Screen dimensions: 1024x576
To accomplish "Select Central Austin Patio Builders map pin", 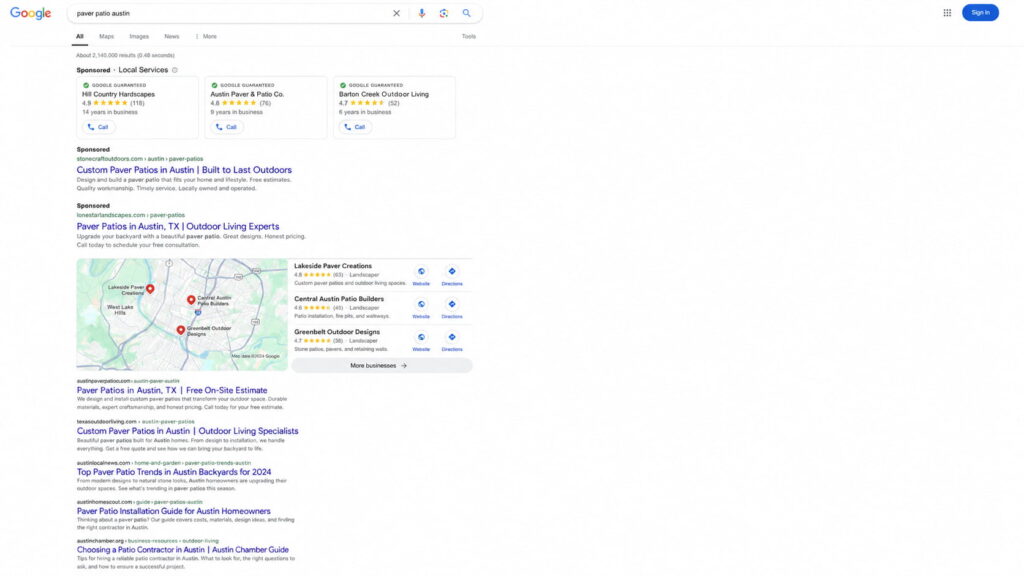I will pyautogui.click(x=191, y=300).
